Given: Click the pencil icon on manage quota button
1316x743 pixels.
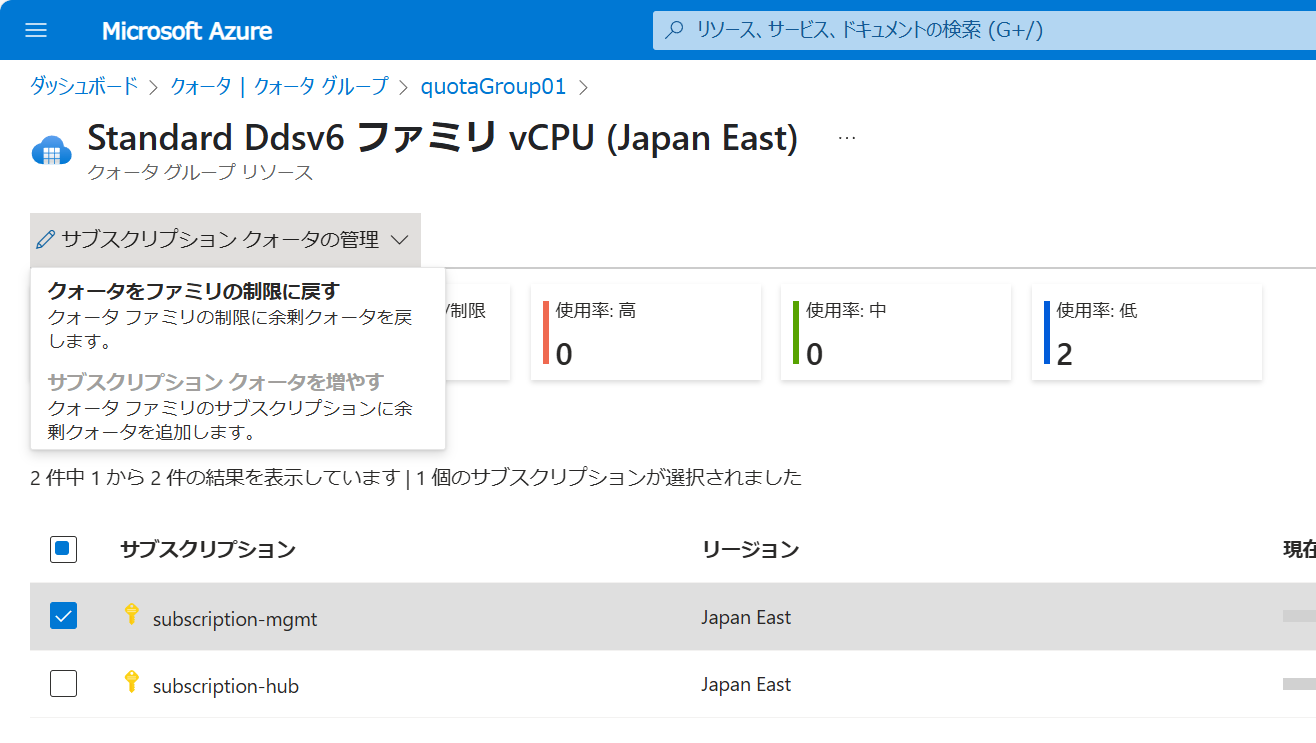Looking at the screenshot, I should click(x=45, y=240).
